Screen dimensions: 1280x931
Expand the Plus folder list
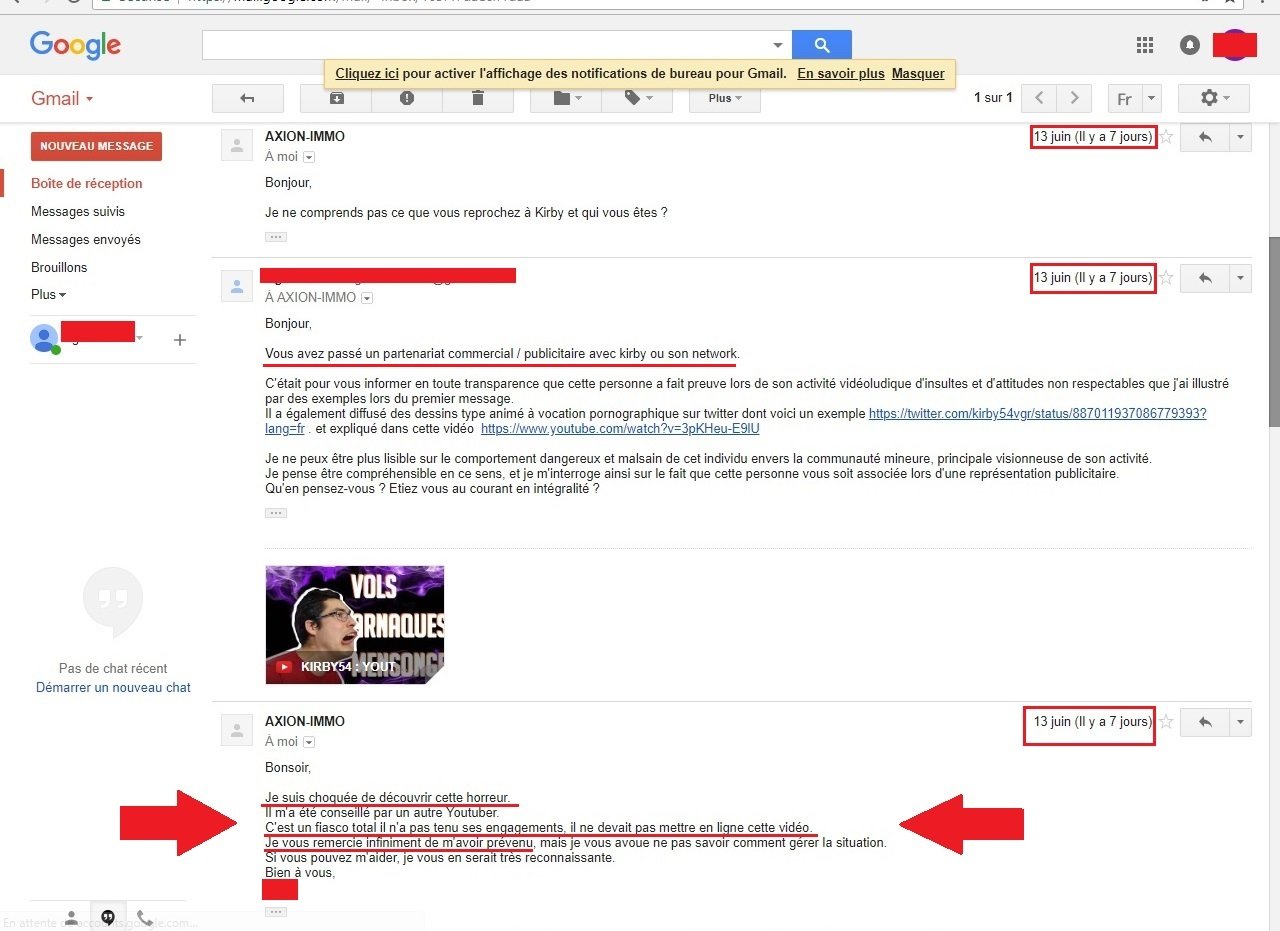(x=49, y=295)
